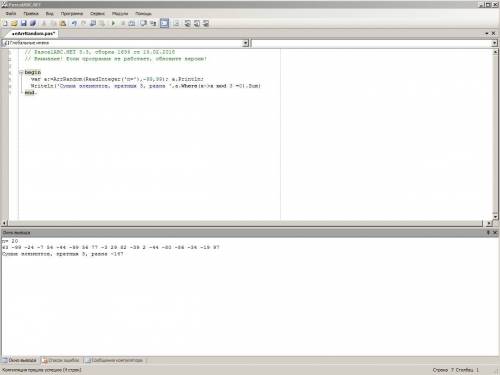
Task: Expand the right-hand combo box above the editor
Action: [494, 43]
